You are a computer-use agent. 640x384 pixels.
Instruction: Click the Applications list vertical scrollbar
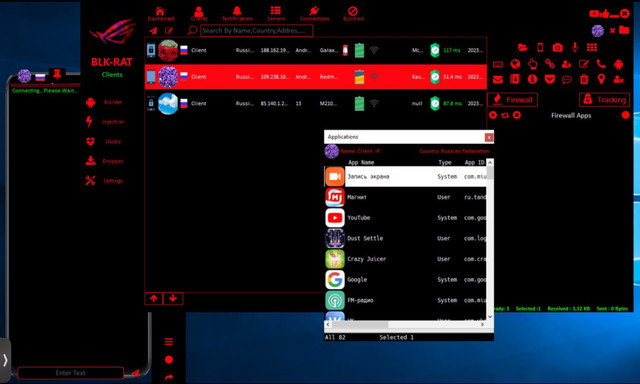tap(490, 240)
